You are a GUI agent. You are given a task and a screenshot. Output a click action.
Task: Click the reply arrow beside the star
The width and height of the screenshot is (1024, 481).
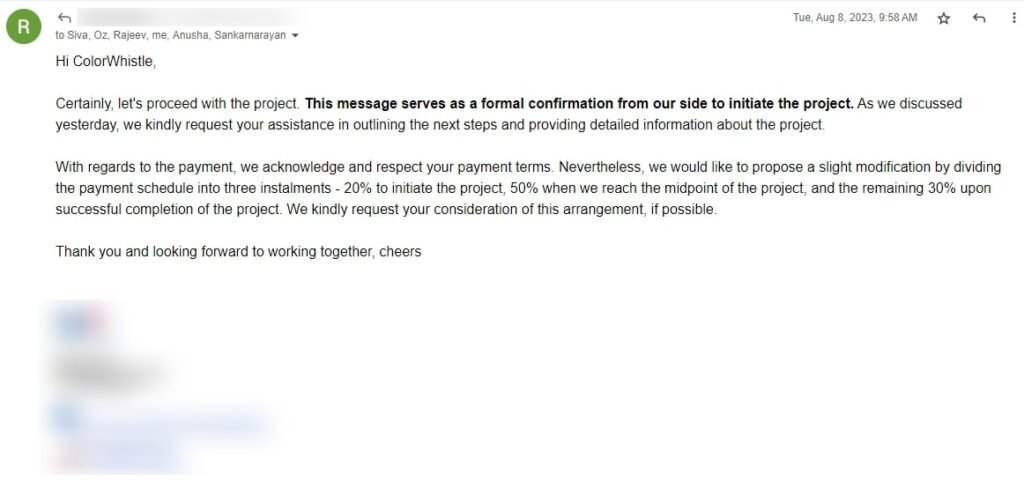point(978,18)
